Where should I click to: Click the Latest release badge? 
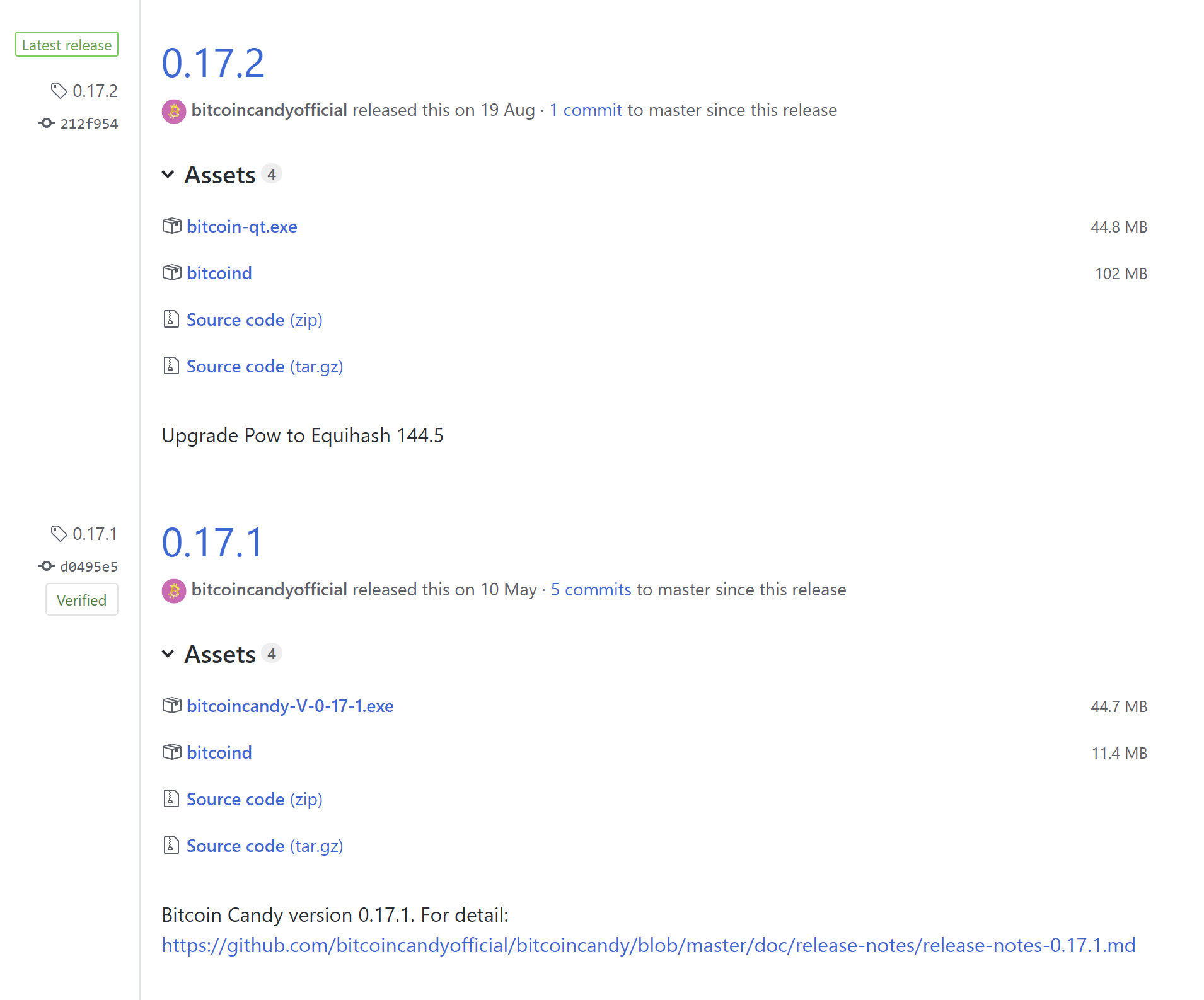pos(67,45)
